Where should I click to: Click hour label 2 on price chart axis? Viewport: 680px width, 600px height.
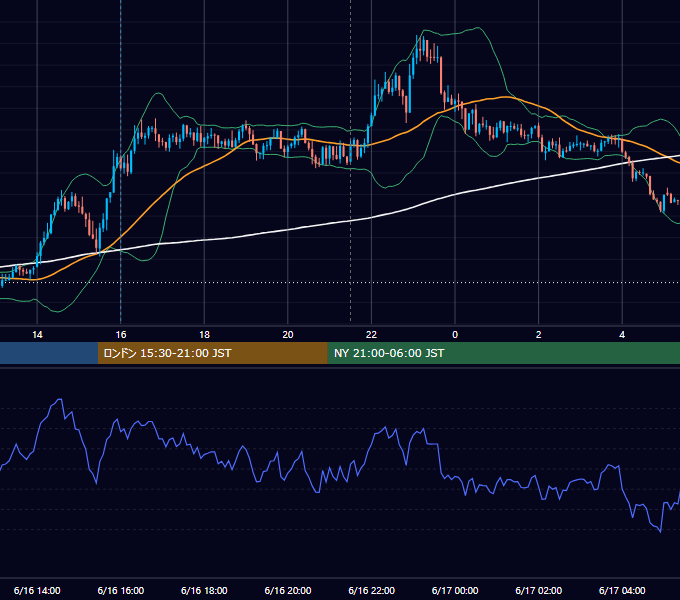(x=539, y=335)
